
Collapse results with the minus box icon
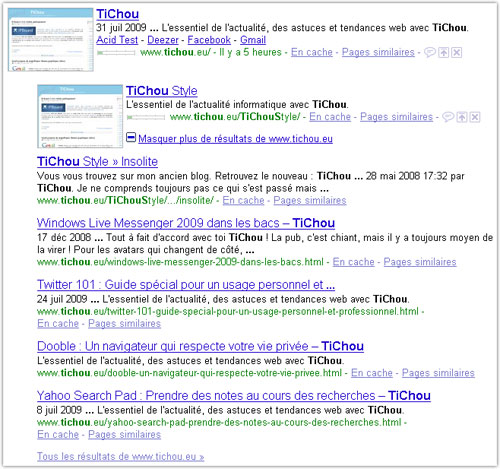point(131,137)
